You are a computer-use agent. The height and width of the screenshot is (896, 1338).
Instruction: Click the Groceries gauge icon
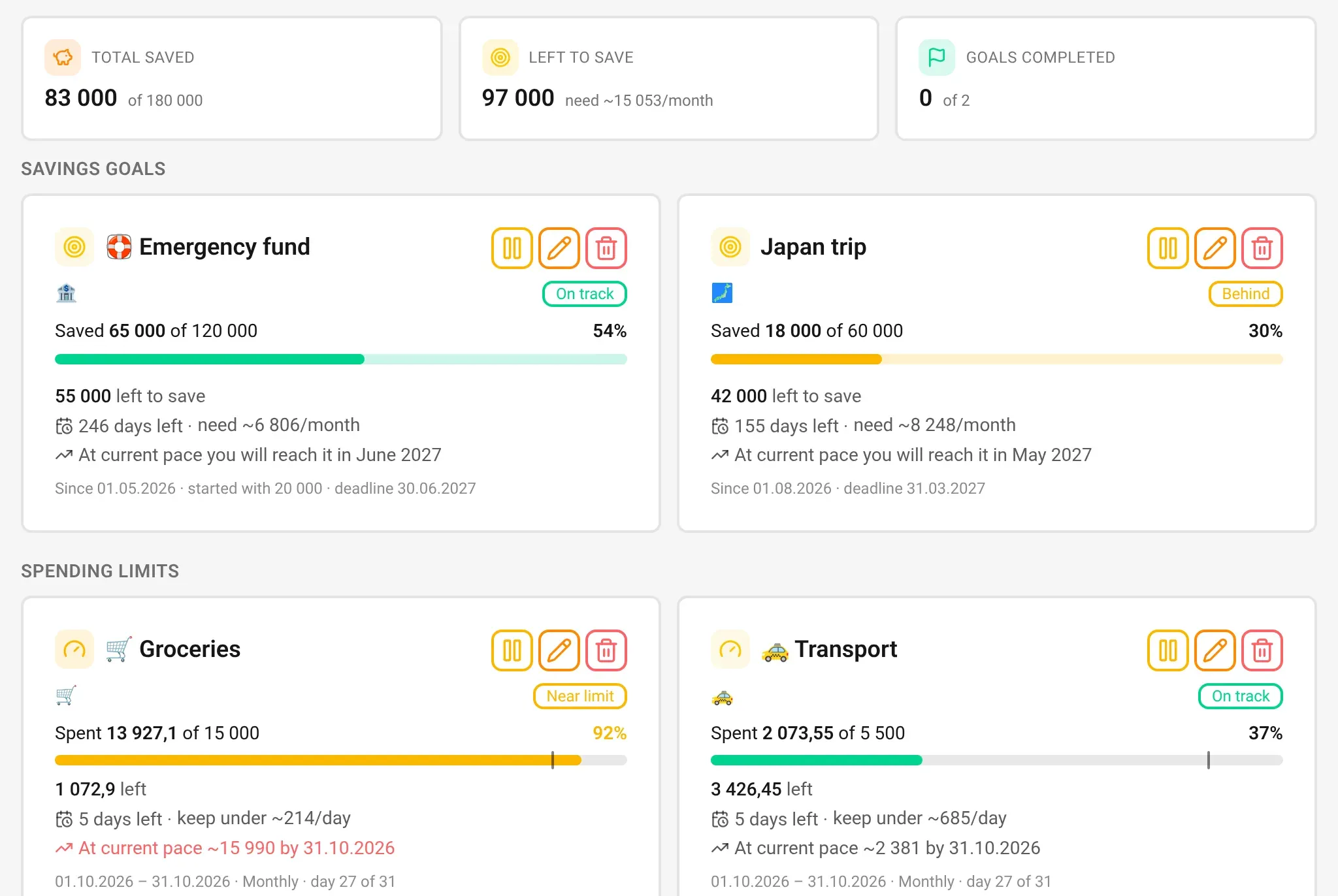point(74,649)
